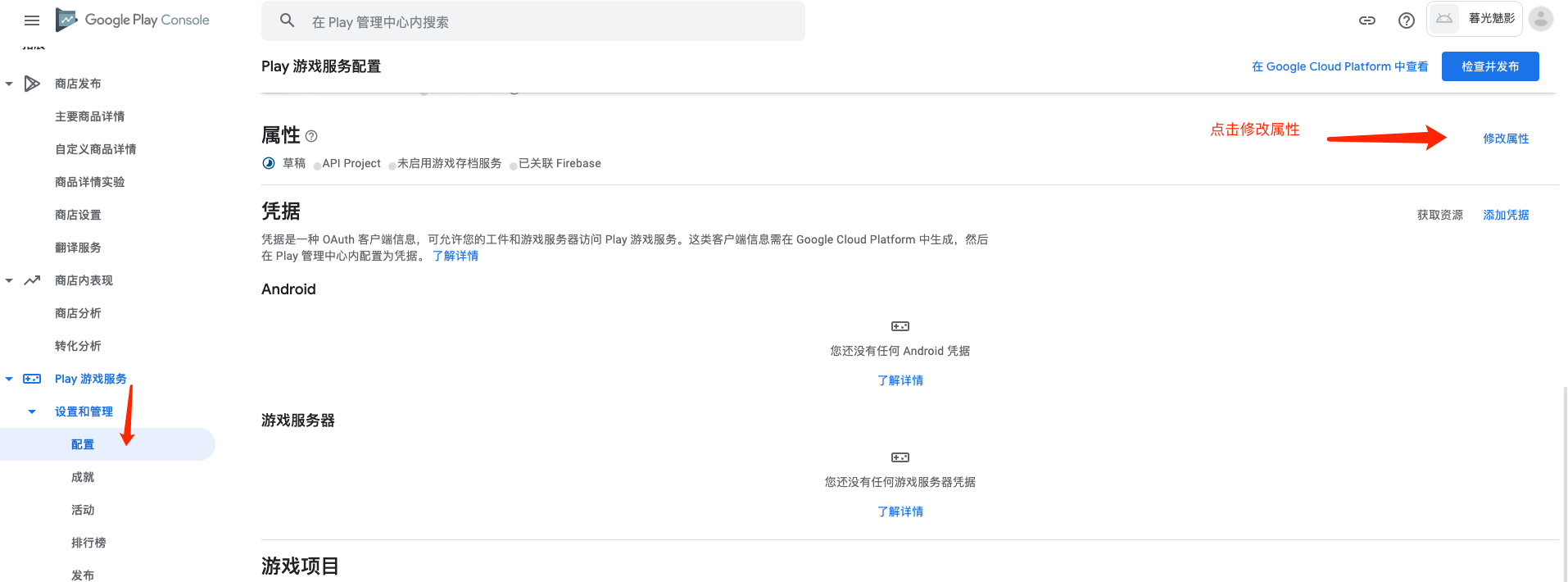Collapse the 设置和管理 submenu arrow
The width and height of the screenshot is (1568, 582).
tap(32, 411)
